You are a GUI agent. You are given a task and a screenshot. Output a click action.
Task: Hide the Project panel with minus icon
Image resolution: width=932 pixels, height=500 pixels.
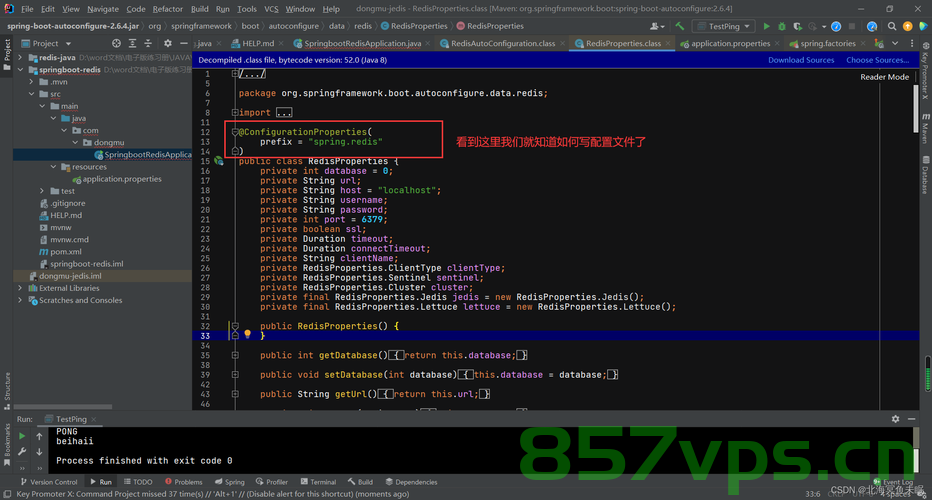tap(184, 43)
